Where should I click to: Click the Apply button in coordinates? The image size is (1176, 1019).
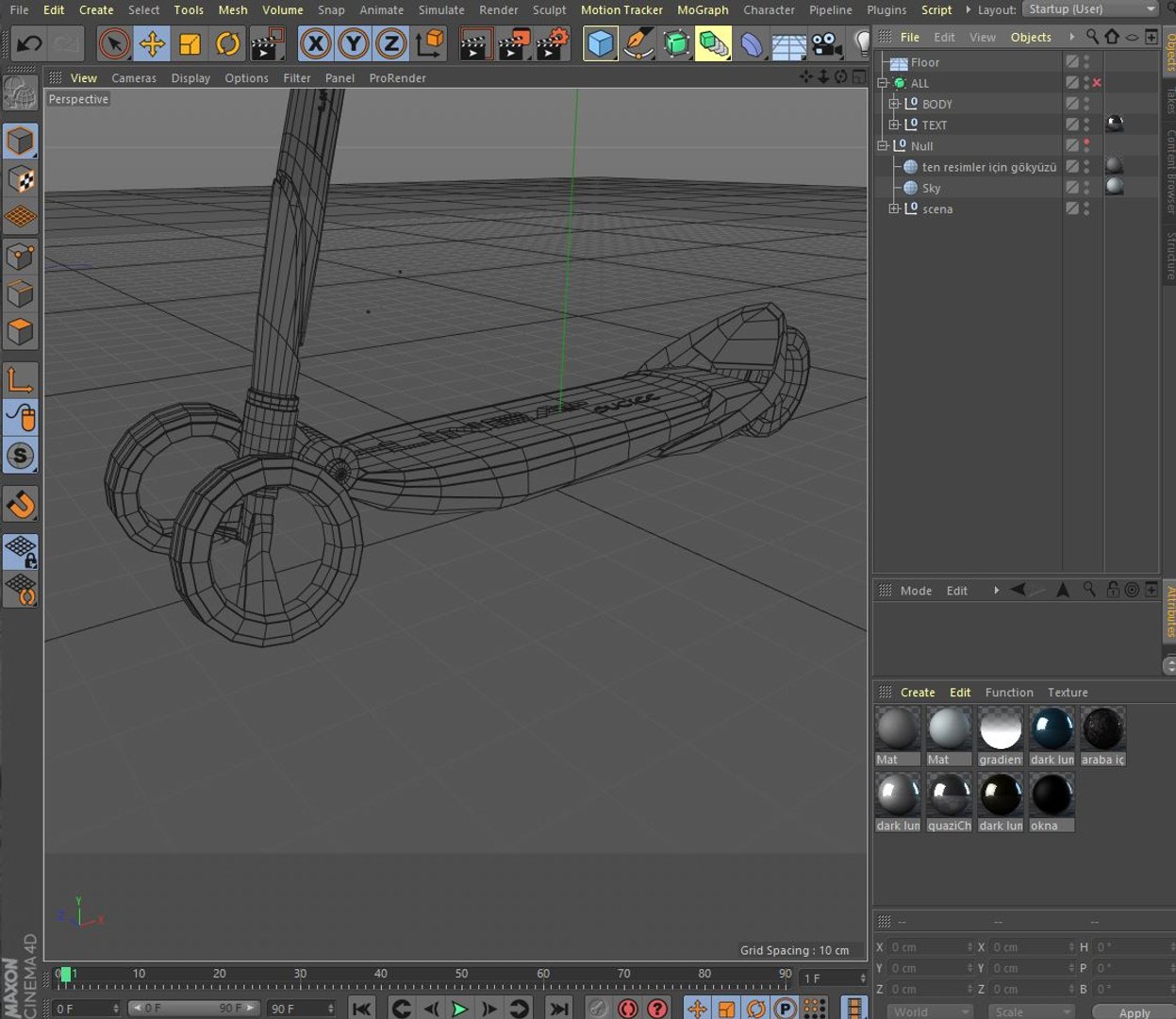click(1135, 1012)
